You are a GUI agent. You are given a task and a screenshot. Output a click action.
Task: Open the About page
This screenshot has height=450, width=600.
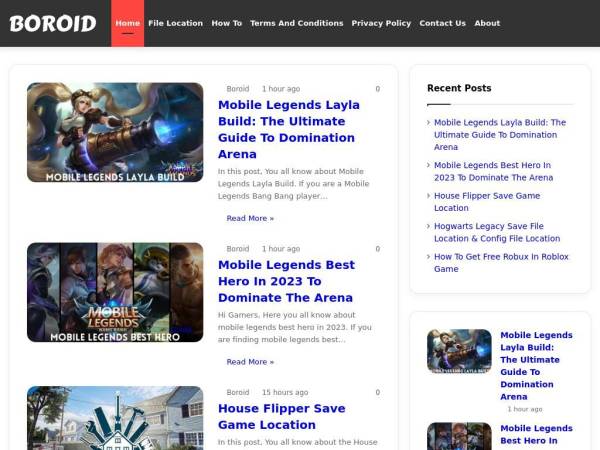[x=487, y=23]
